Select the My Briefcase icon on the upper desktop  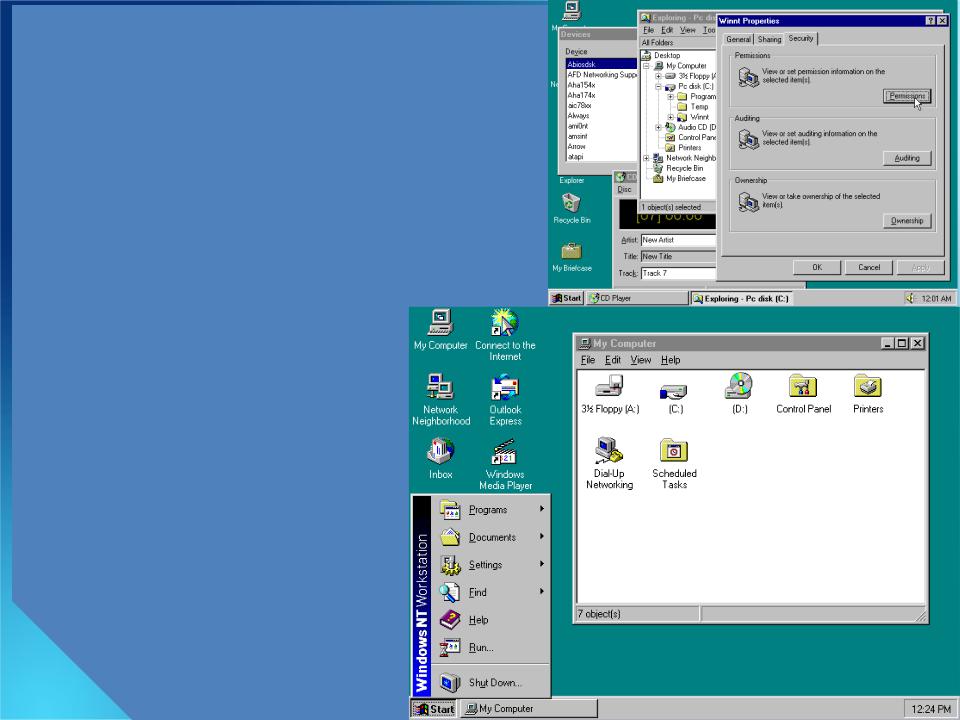(571, 257)
